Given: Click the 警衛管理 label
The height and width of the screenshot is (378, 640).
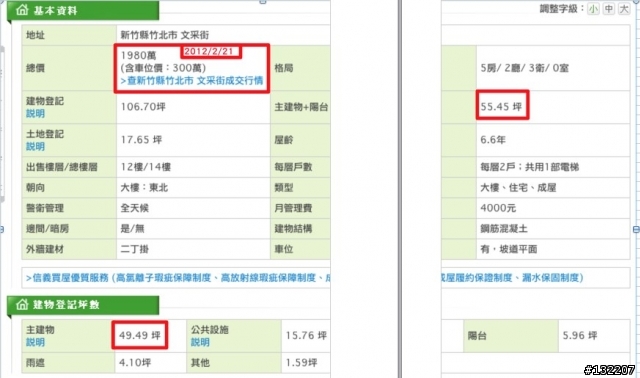Looking at the screenshot, I should click(x=45, y=208).
